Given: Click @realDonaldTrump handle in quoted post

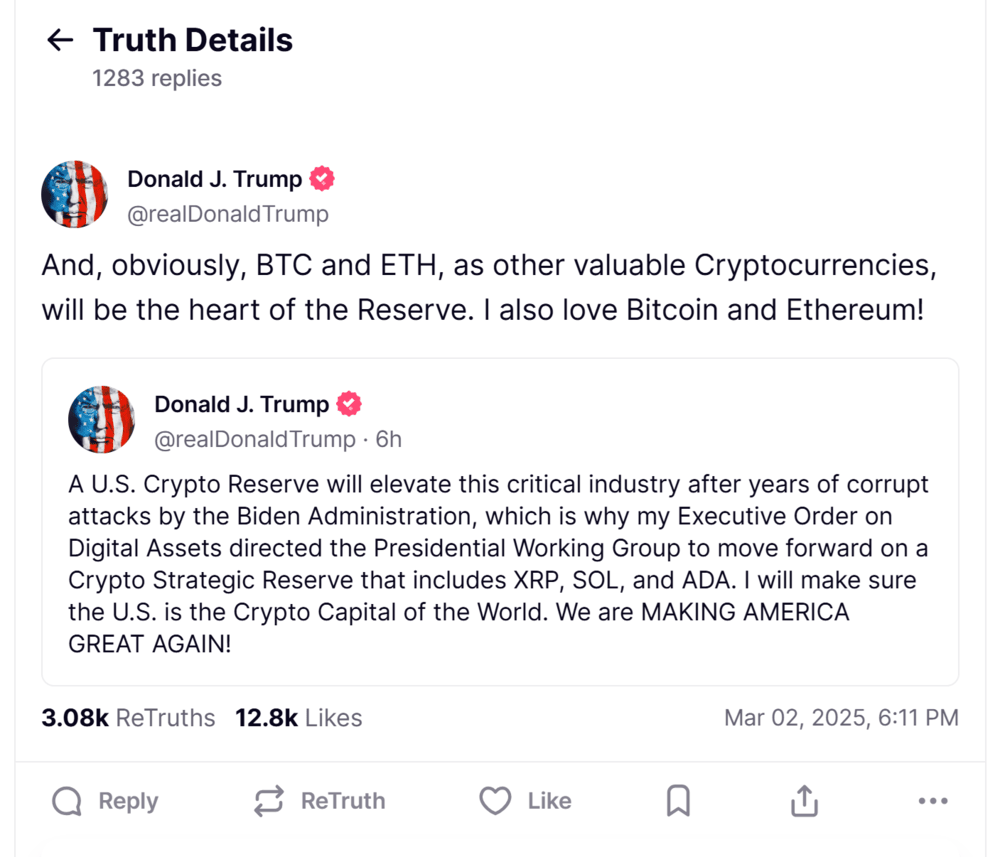Looking at the screenshot, I should click(254, 439).
